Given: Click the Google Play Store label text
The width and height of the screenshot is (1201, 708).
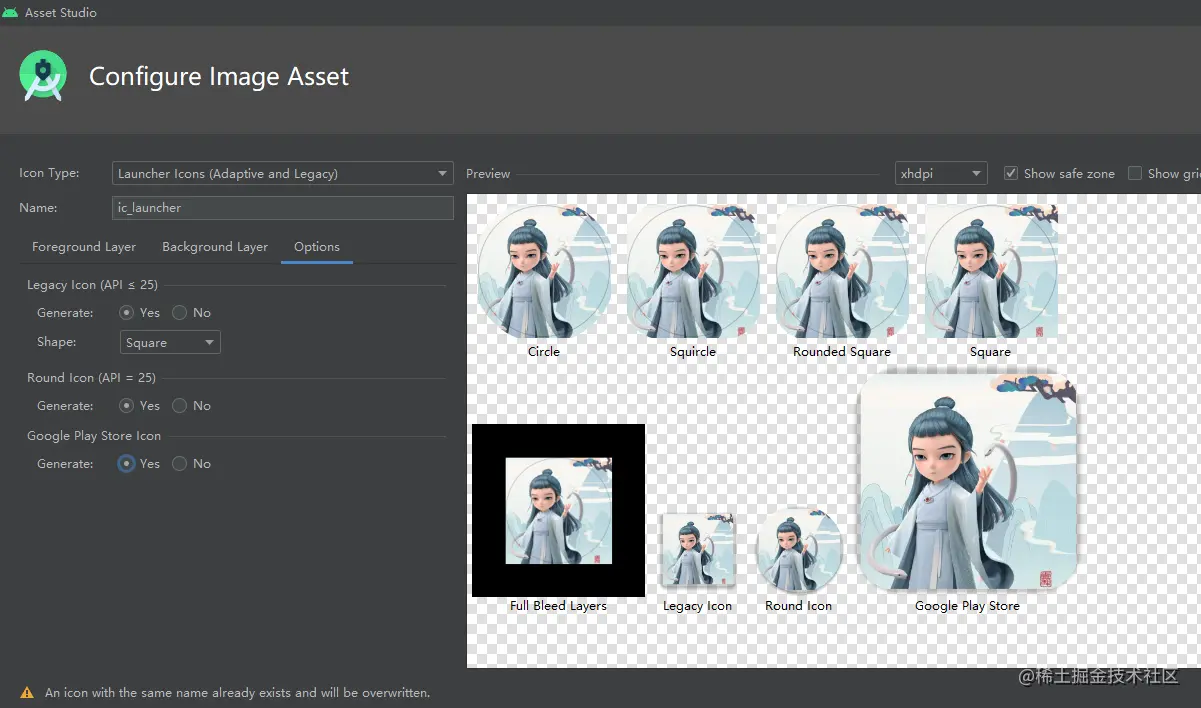Looking at the screenshot, I should [967, 606].
